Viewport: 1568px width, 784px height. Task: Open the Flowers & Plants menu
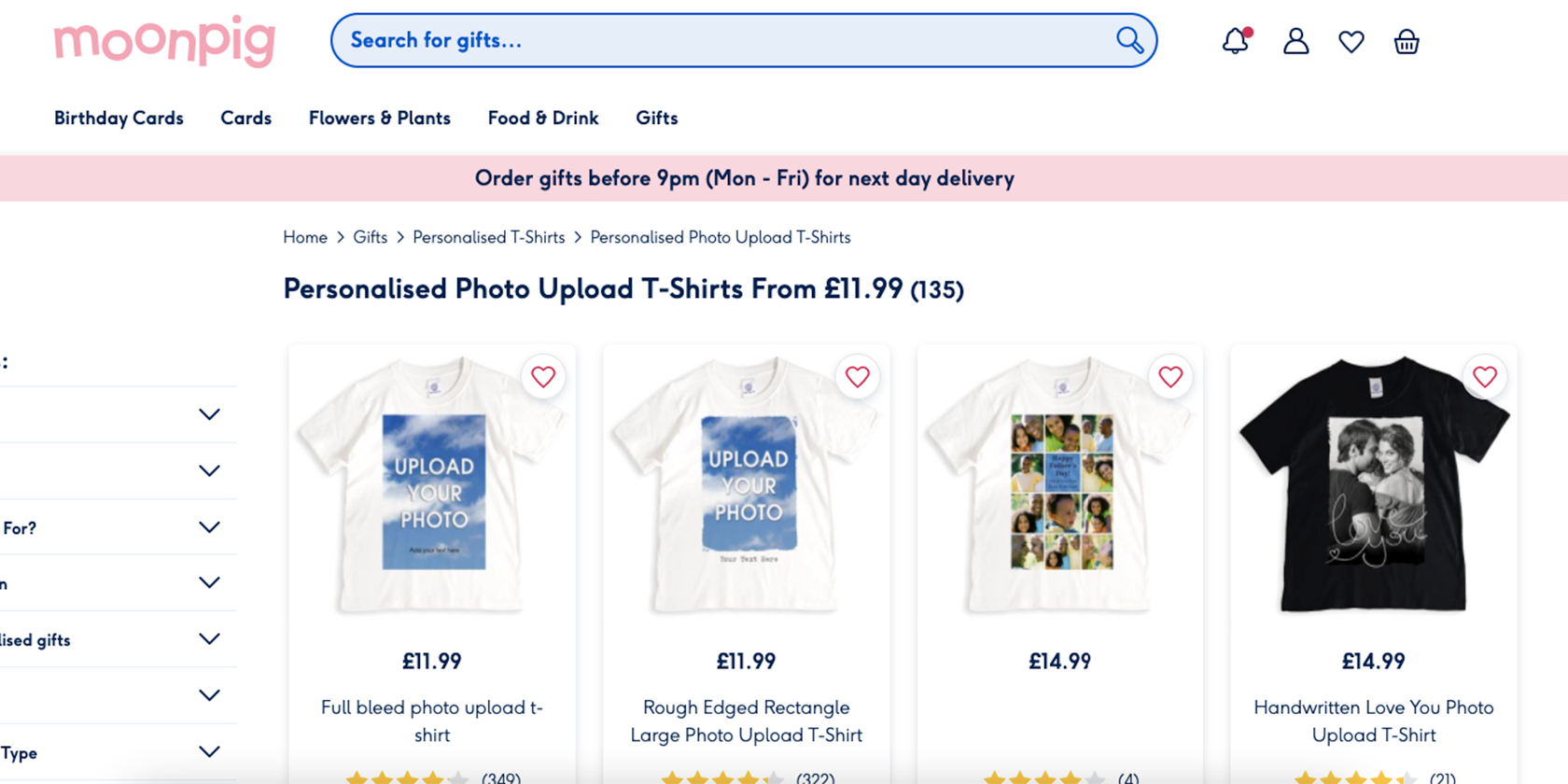tap(379, 119)
